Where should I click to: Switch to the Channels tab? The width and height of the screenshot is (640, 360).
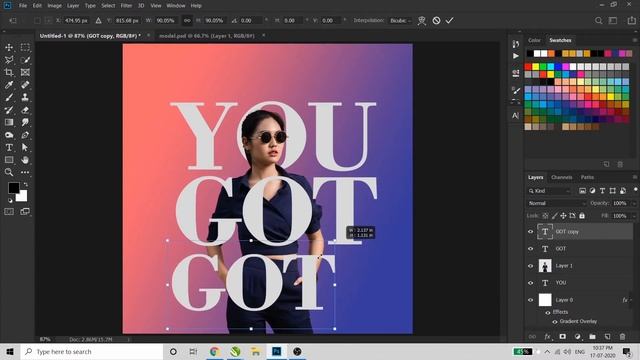click(x=562, y=177)
